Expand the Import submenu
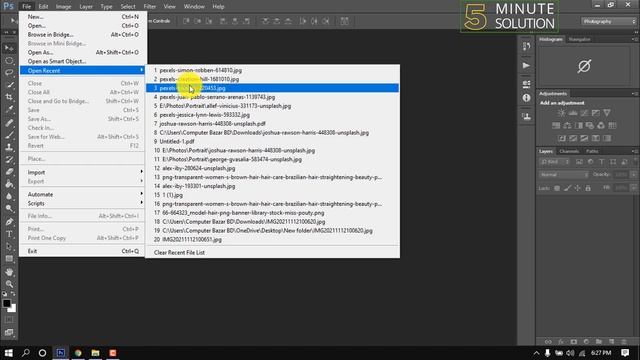Image resolution: width=640 pixels, height=360 pixels. 82,172
